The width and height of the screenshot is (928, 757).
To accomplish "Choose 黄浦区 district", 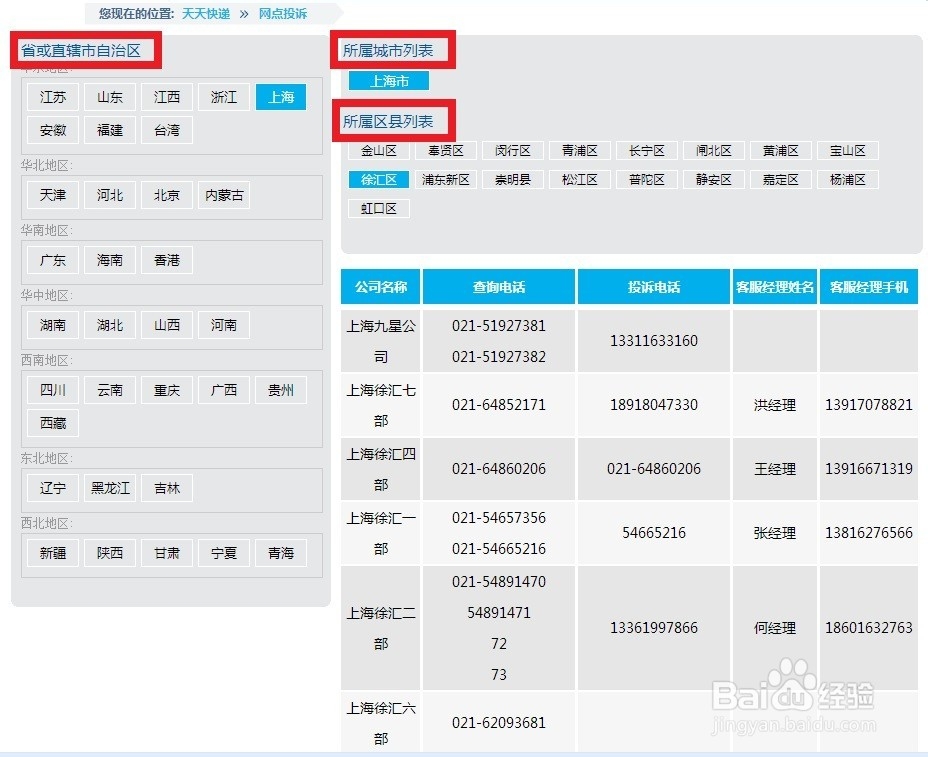I will click(x=781, y=151).
